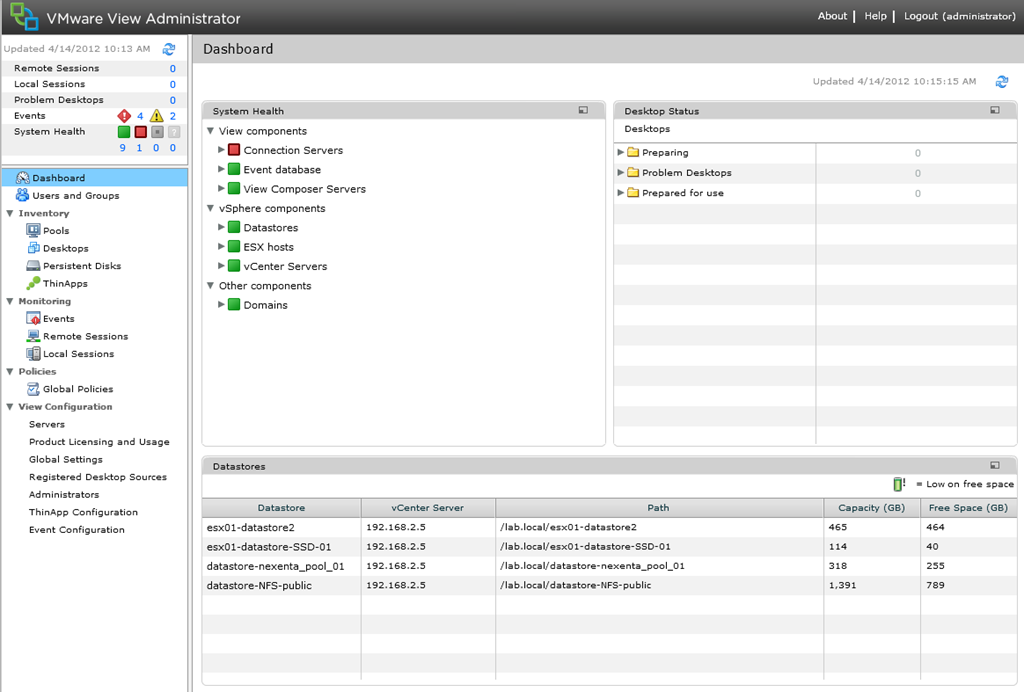This screenshot has width=1024, height=692.
Task: Logout of the administrator account
Action: (x=959, y=16)
